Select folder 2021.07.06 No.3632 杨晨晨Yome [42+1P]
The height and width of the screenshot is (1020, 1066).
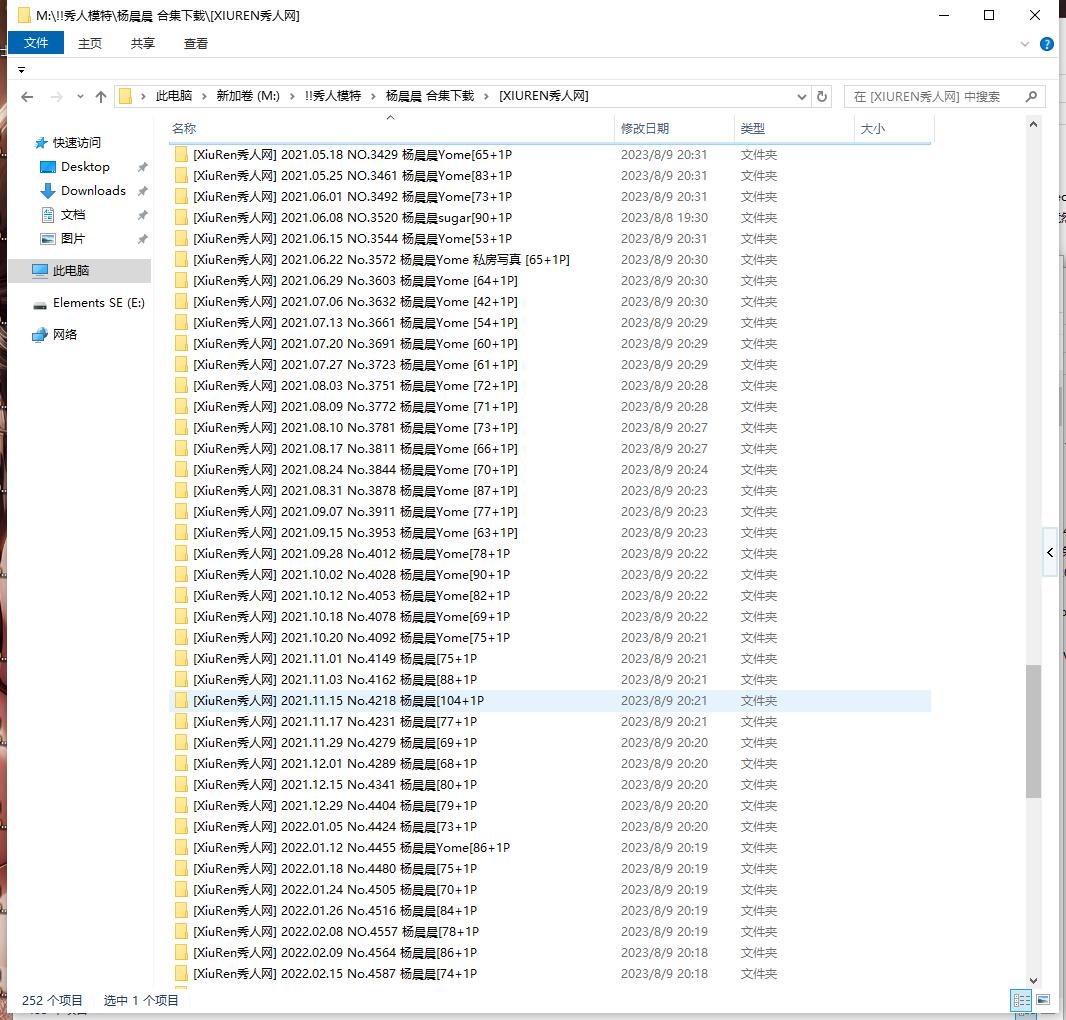tap(550, 302)
